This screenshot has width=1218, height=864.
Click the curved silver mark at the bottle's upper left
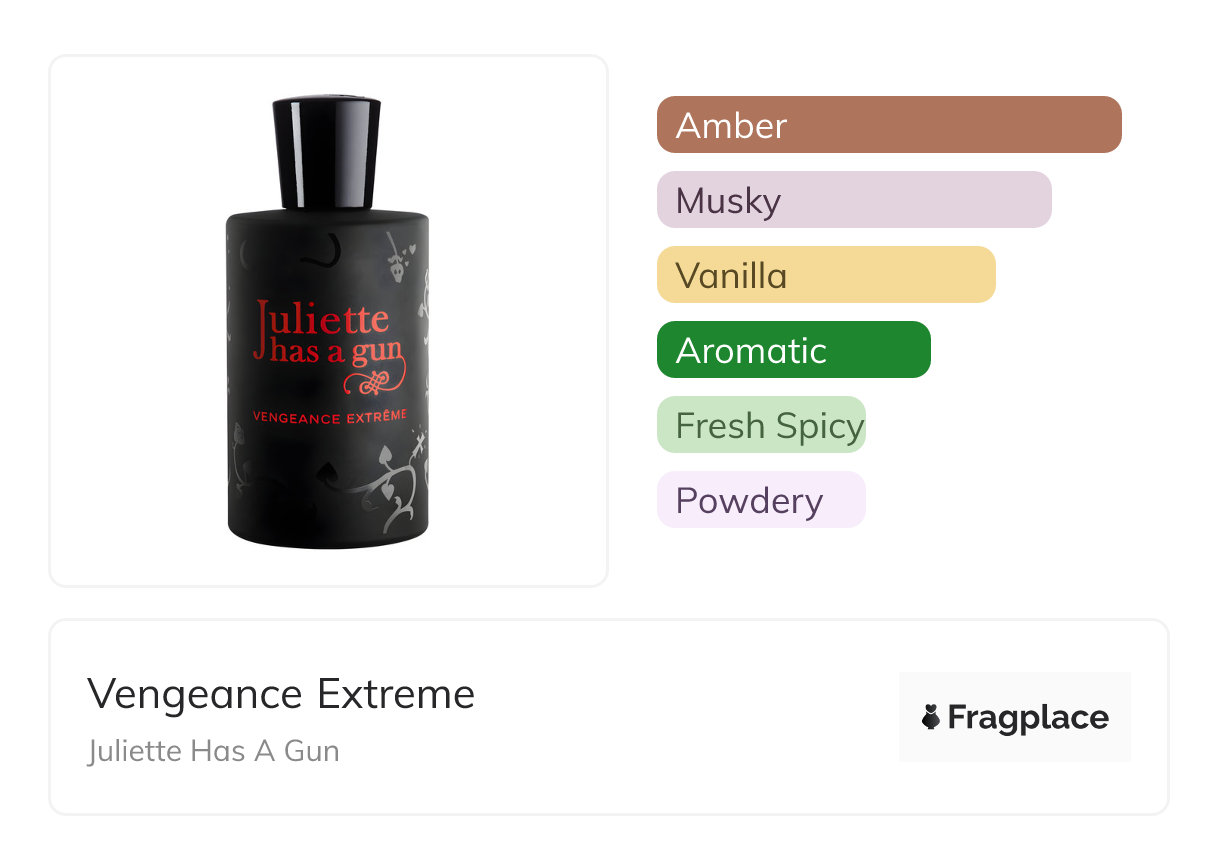(x=319, y=251)
